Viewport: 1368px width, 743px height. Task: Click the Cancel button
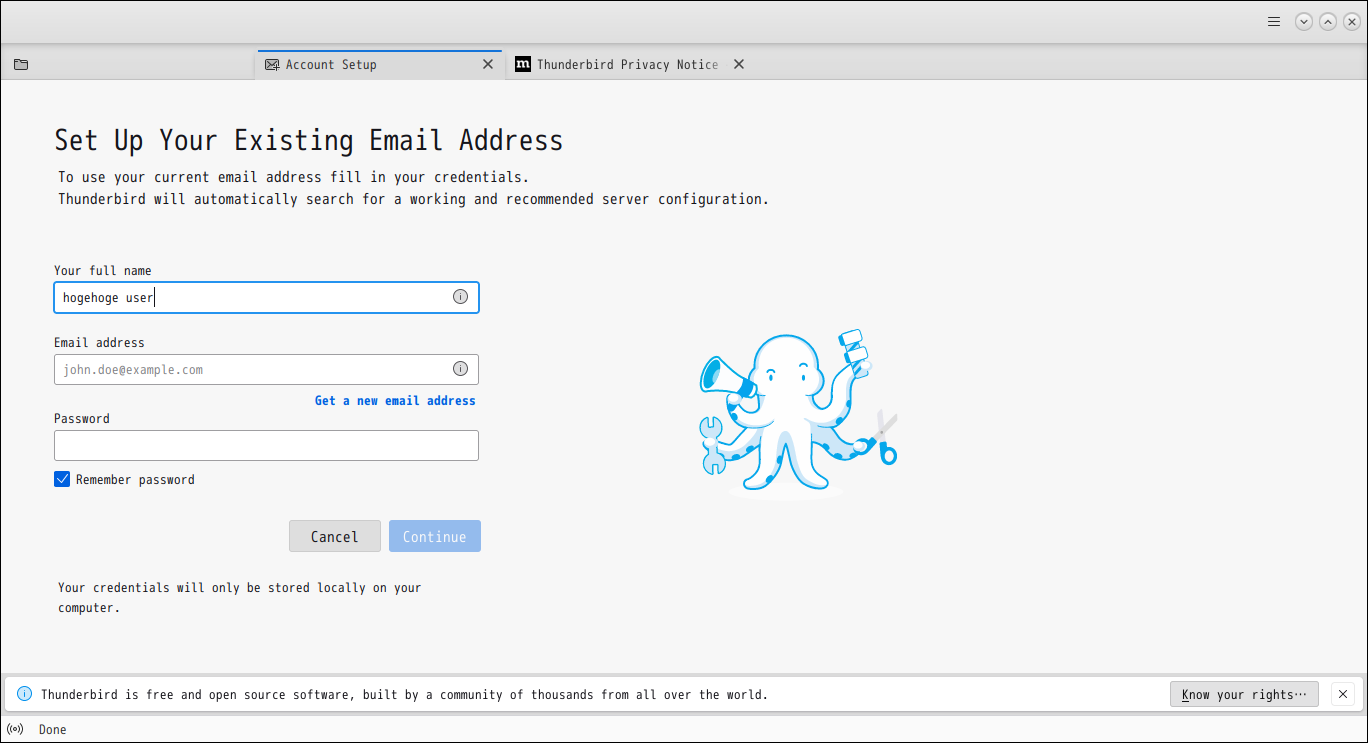(335, 536)
